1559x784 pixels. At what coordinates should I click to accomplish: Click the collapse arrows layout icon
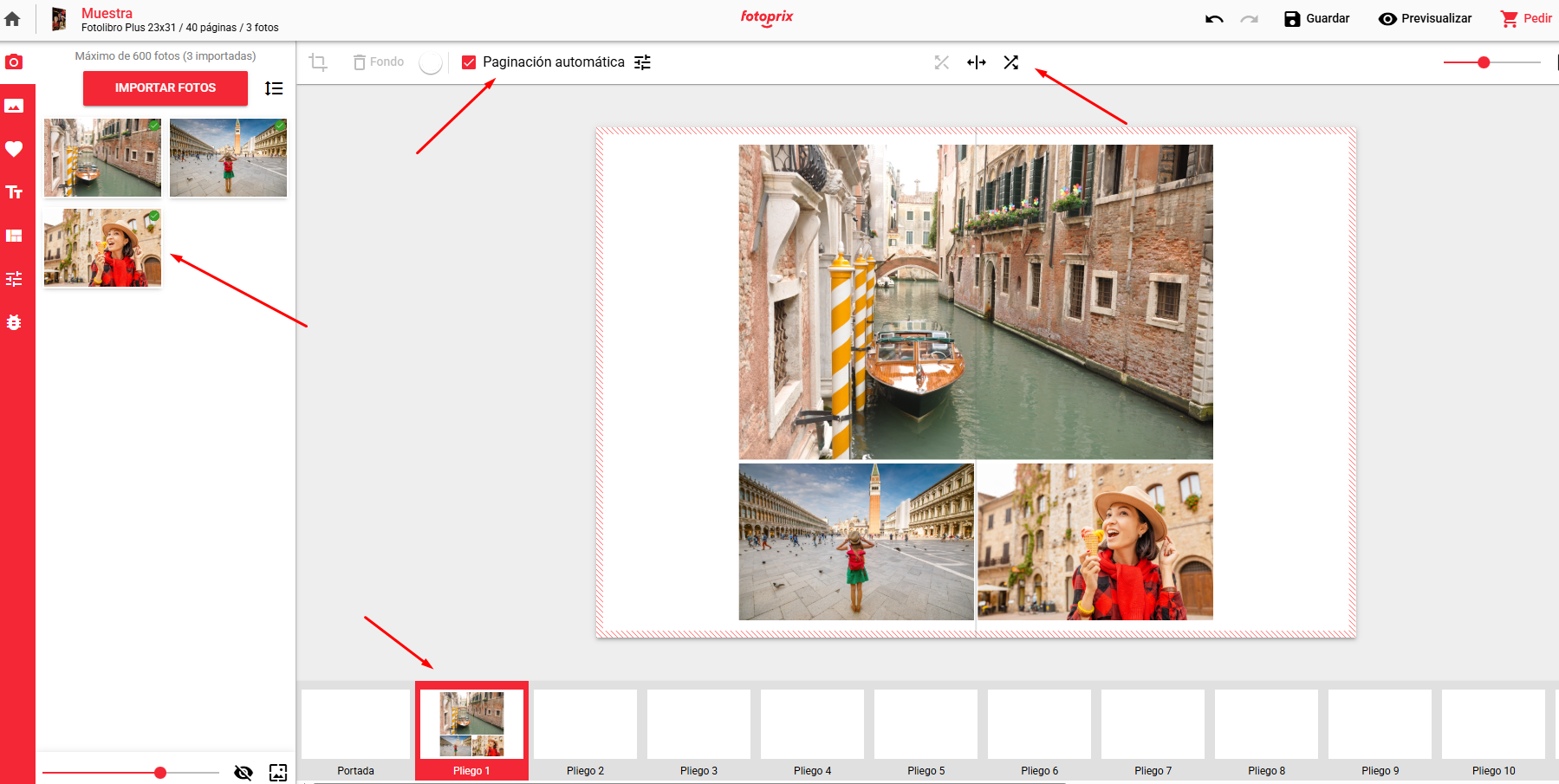(942, 62)
